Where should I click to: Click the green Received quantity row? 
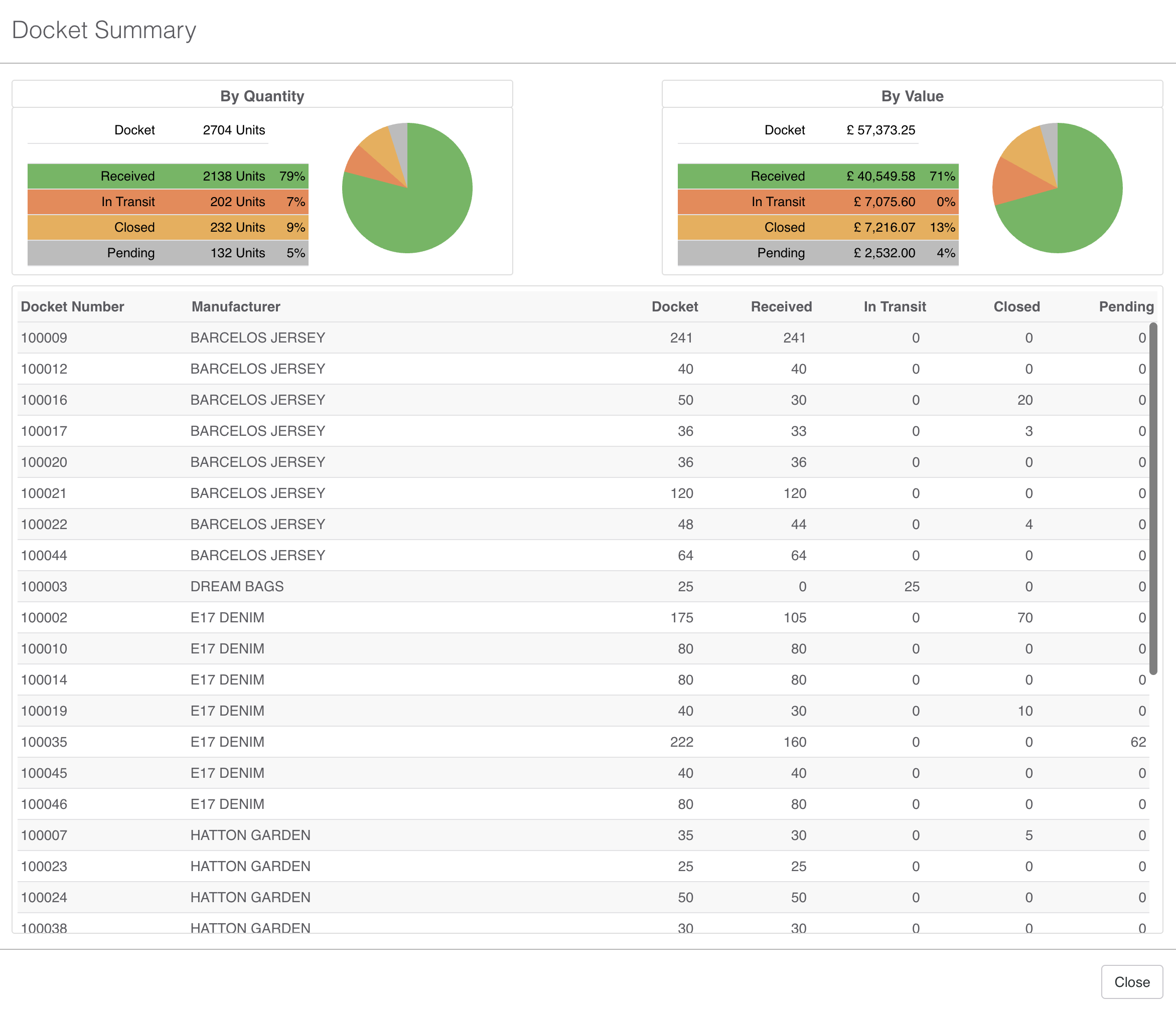click(x=168, y=177)
